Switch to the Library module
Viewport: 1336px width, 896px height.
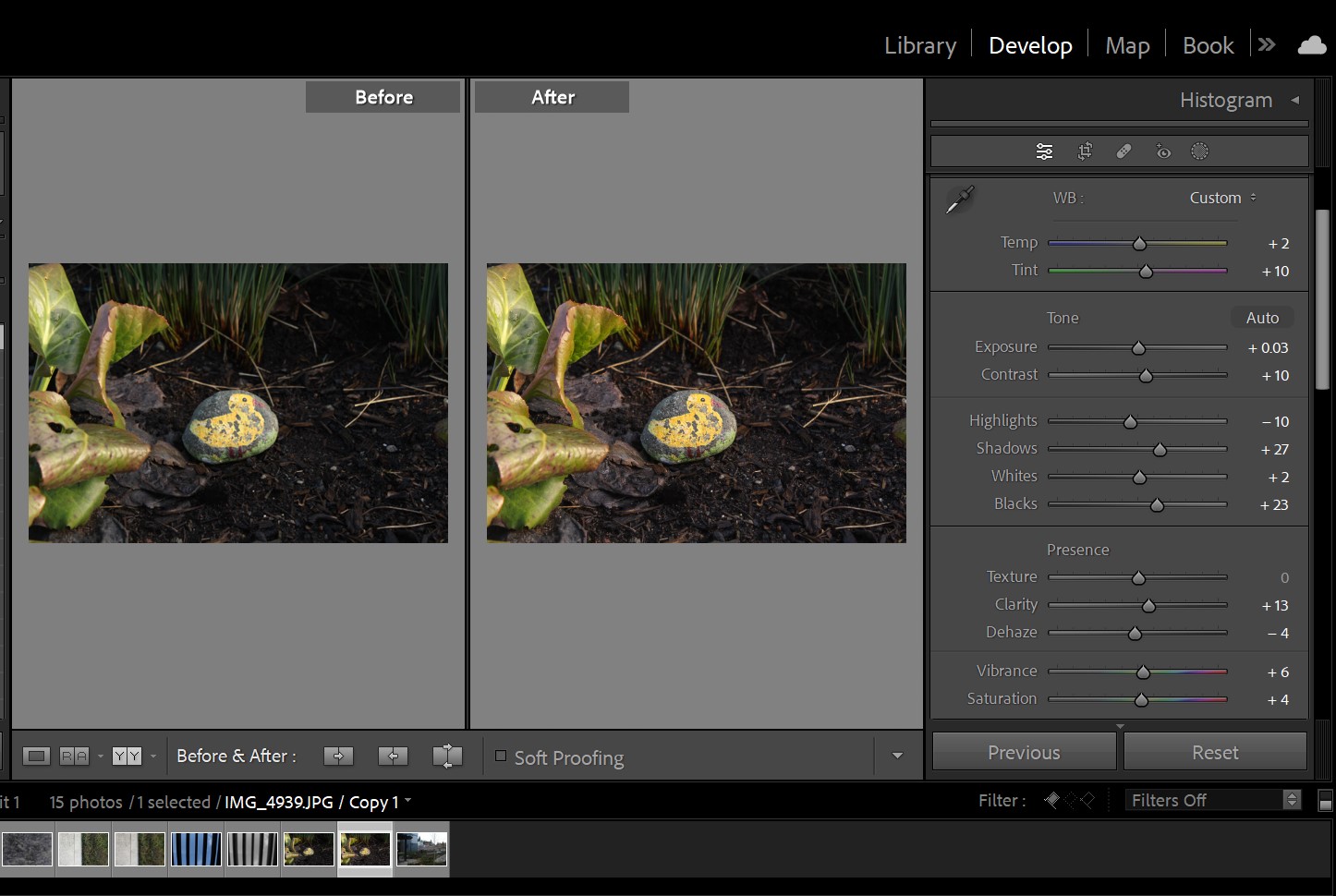click(x=919, y=45)
